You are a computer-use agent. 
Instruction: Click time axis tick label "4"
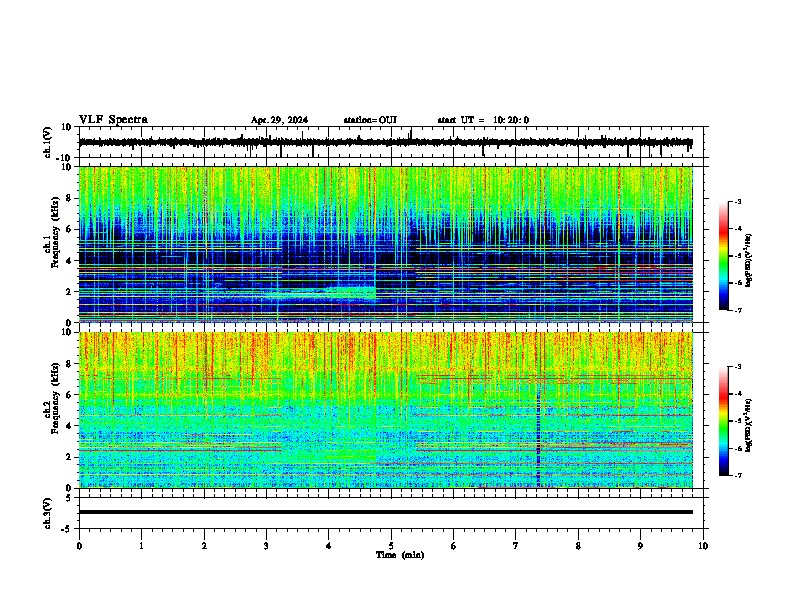(329, 546)
